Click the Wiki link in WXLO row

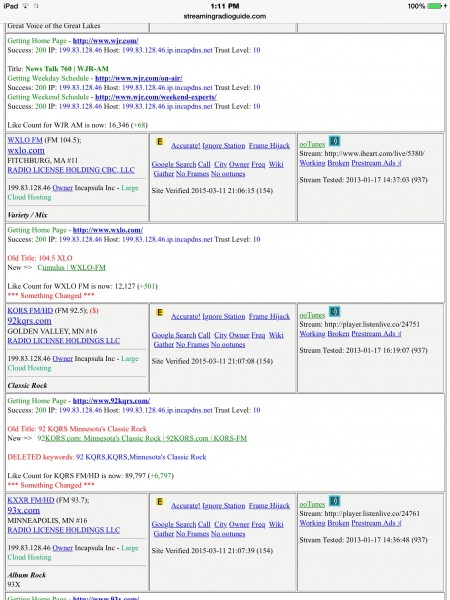(276, 165)
